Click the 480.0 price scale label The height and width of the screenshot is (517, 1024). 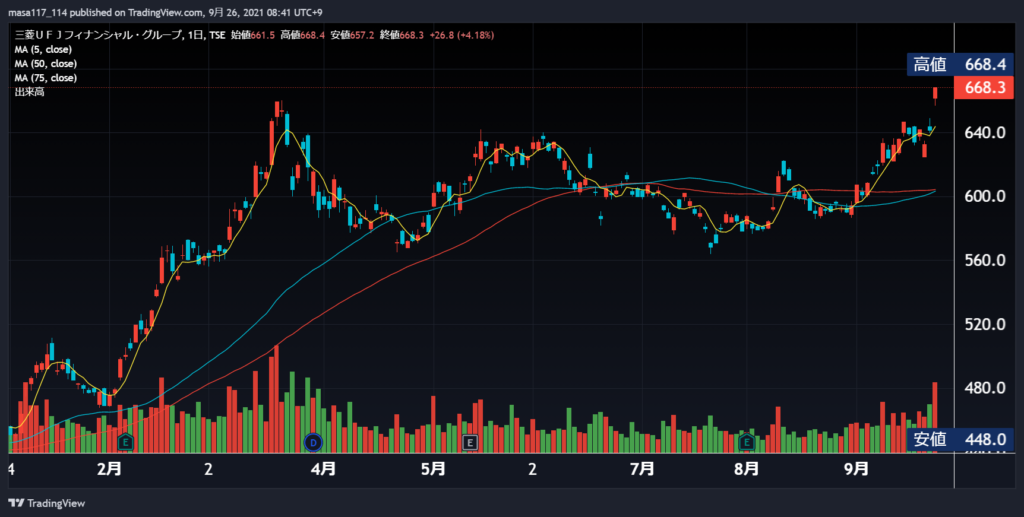[985, 388]
